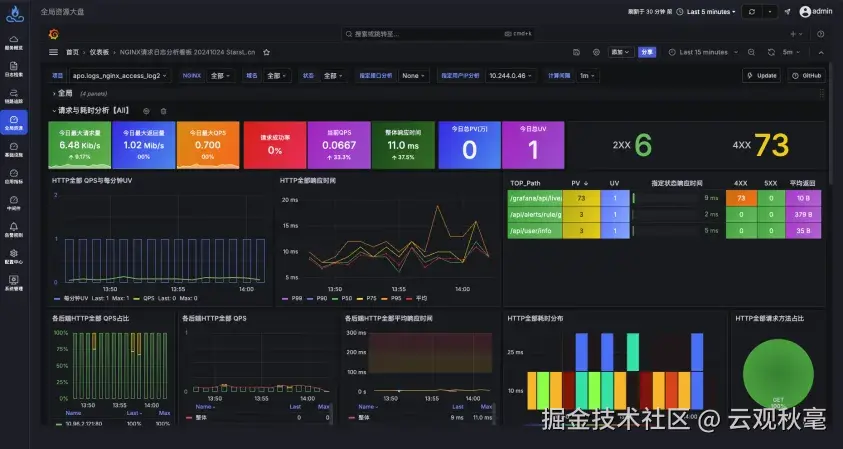Open the trace route icon in sidebar
Image resolution: width=843 pixels, height=449 pixels.
(x=14, y=96)
